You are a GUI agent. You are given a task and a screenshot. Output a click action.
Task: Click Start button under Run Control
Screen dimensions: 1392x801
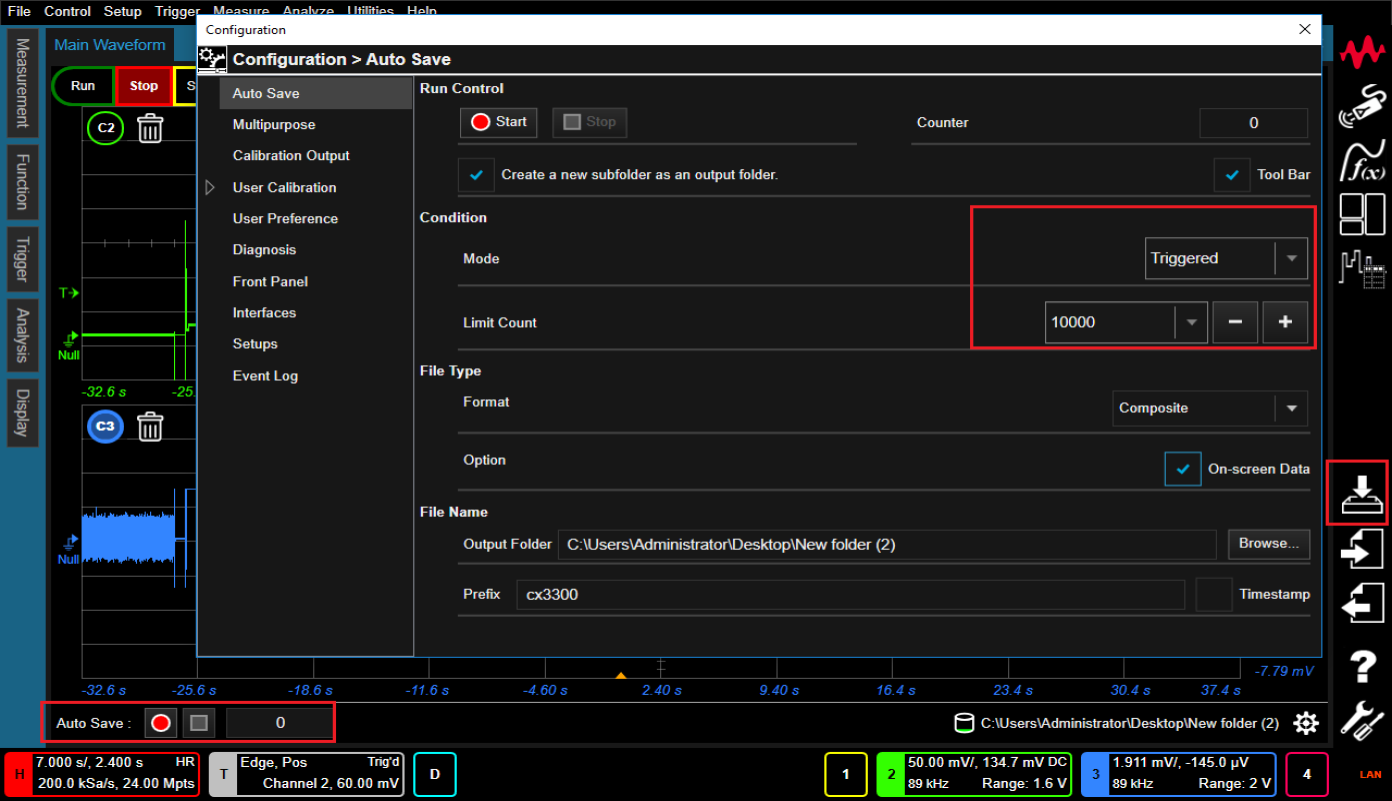pyautogui.click(x=498, y=122)
